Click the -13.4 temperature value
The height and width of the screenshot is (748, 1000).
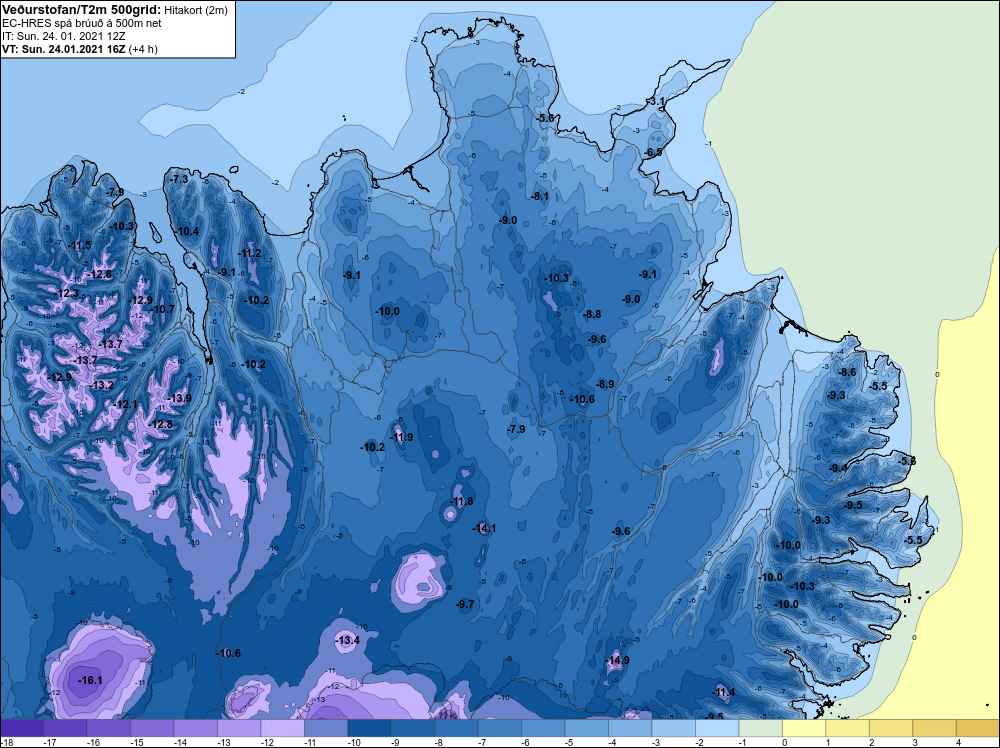click(348, 640)
